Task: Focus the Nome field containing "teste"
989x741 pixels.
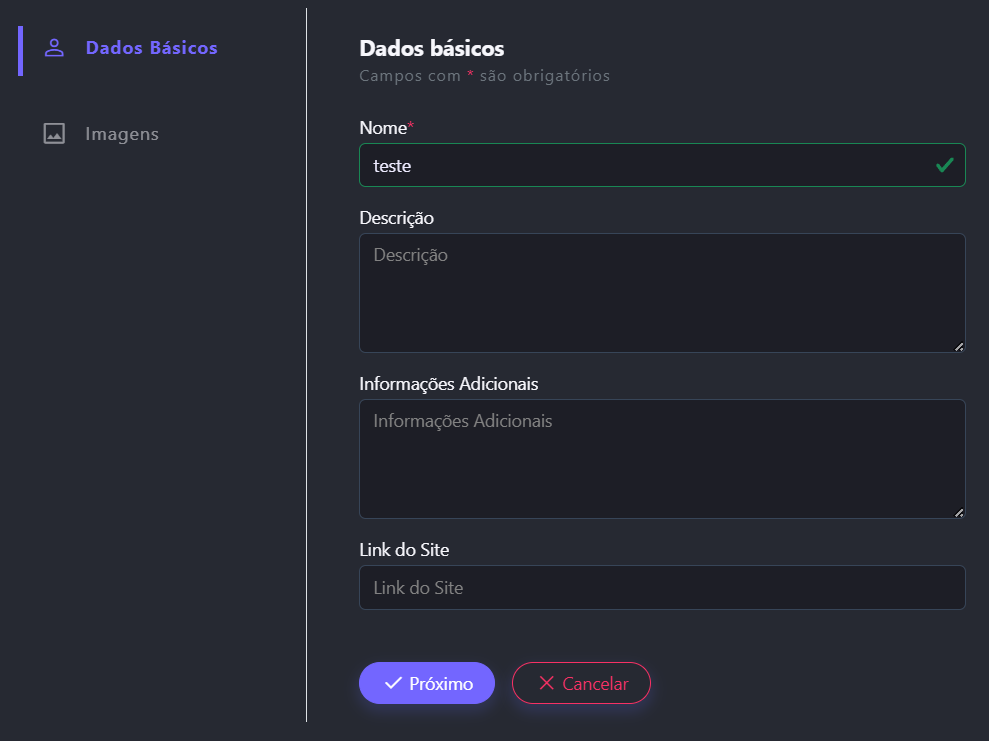Action: point(640,166)
